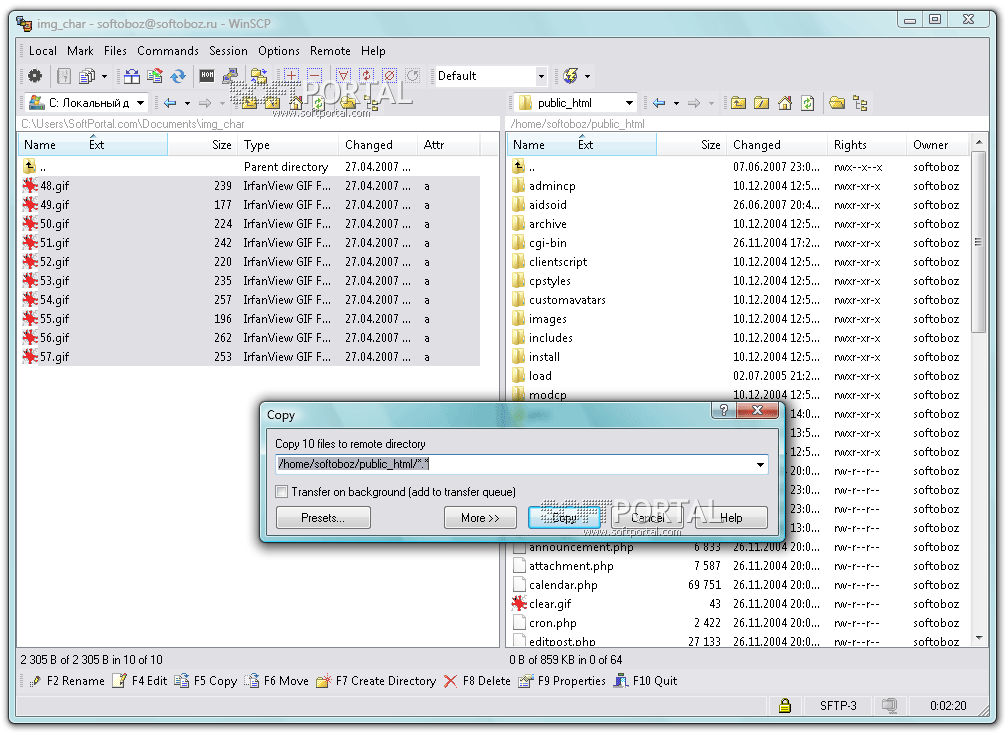Image resolution: width=1005 pixels, height=739 pixels.
Task: Open the Commands menu
Action: coord(168,51)
